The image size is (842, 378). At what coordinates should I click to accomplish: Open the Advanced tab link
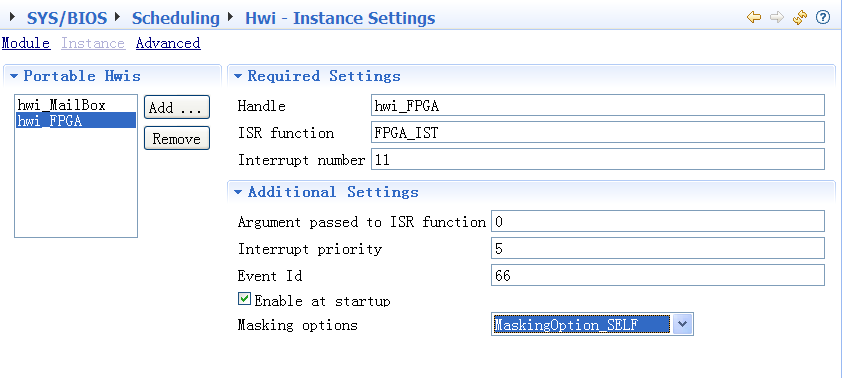(x=168, y=43)
